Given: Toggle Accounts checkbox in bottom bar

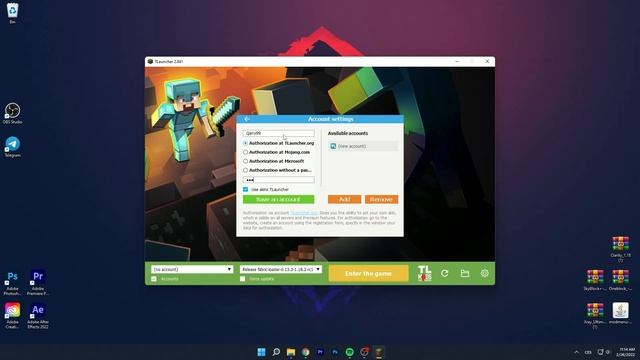Looking at the screenshot, I should [x=154, y=279].
